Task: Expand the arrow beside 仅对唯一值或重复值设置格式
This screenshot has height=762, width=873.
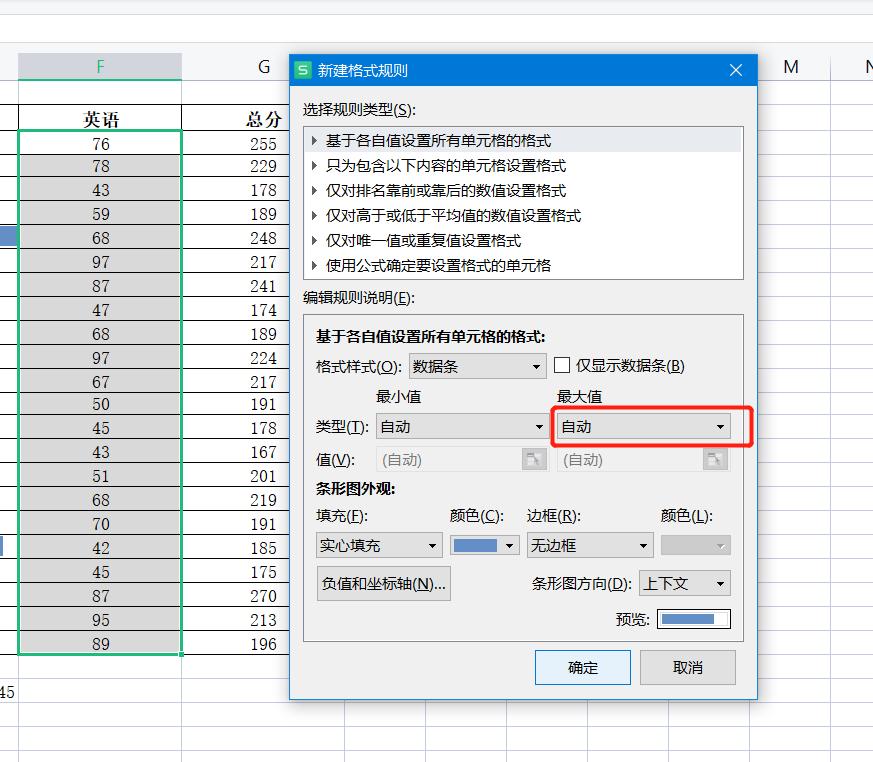Action: pos(315,240)
